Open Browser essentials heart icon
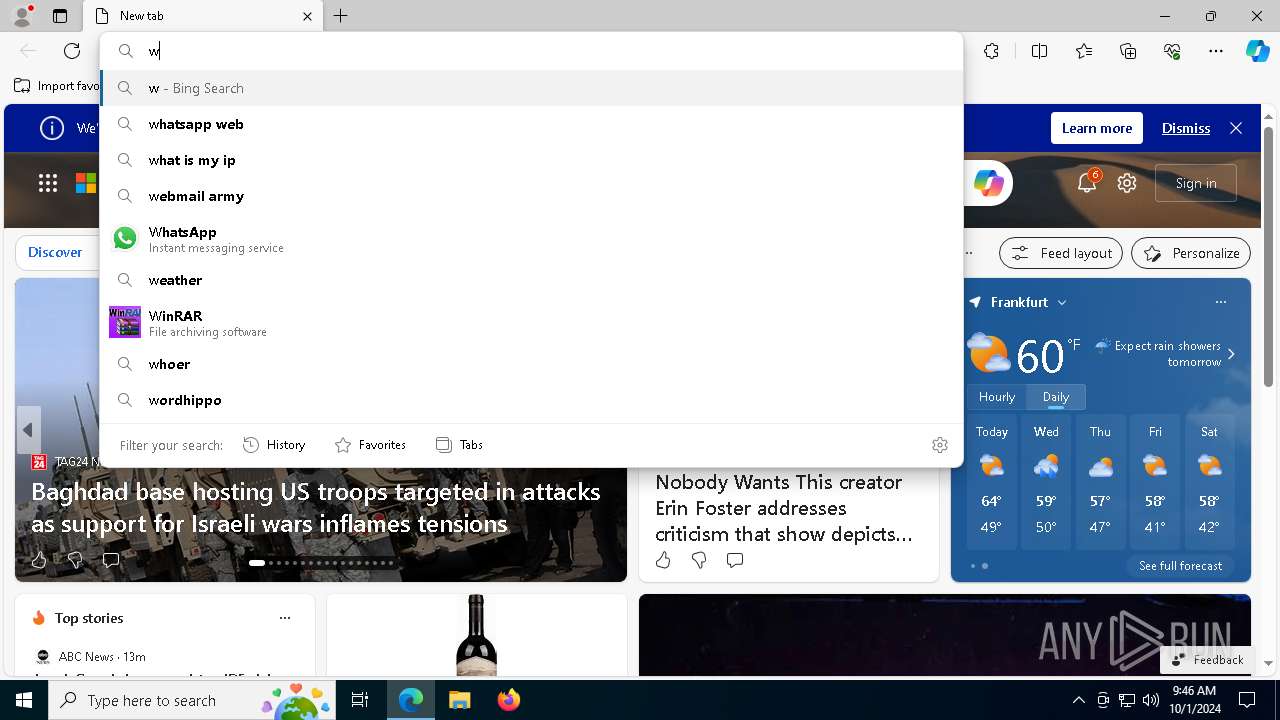The width and height of the screenshot is (1280, 720). point(1172,51)
